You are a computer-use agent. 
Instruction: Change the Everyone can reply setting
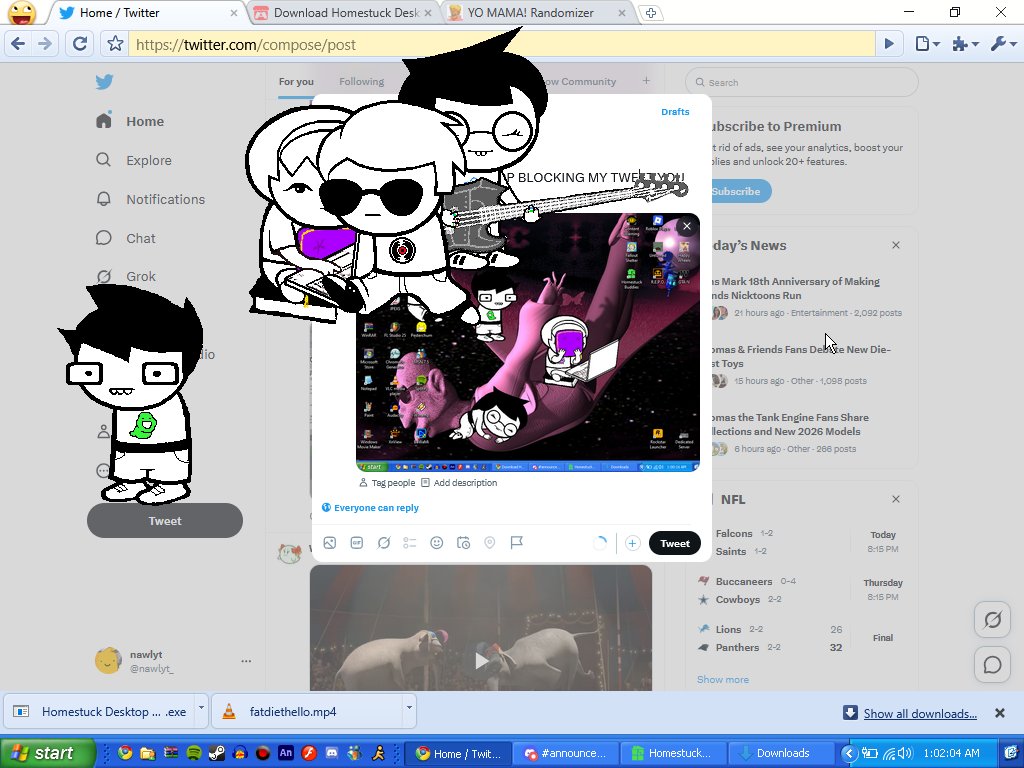pyautogui.click(x=370, y=507)
